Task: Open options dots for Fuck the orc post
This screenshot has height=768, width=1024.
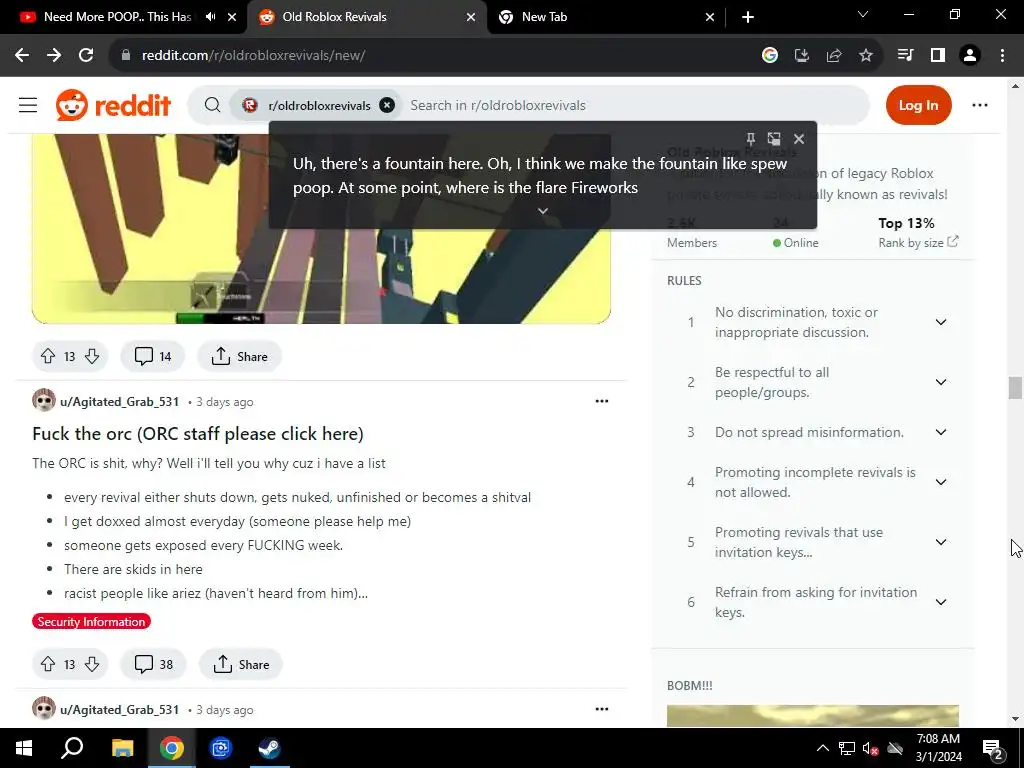Action: [x=601, y=401]
